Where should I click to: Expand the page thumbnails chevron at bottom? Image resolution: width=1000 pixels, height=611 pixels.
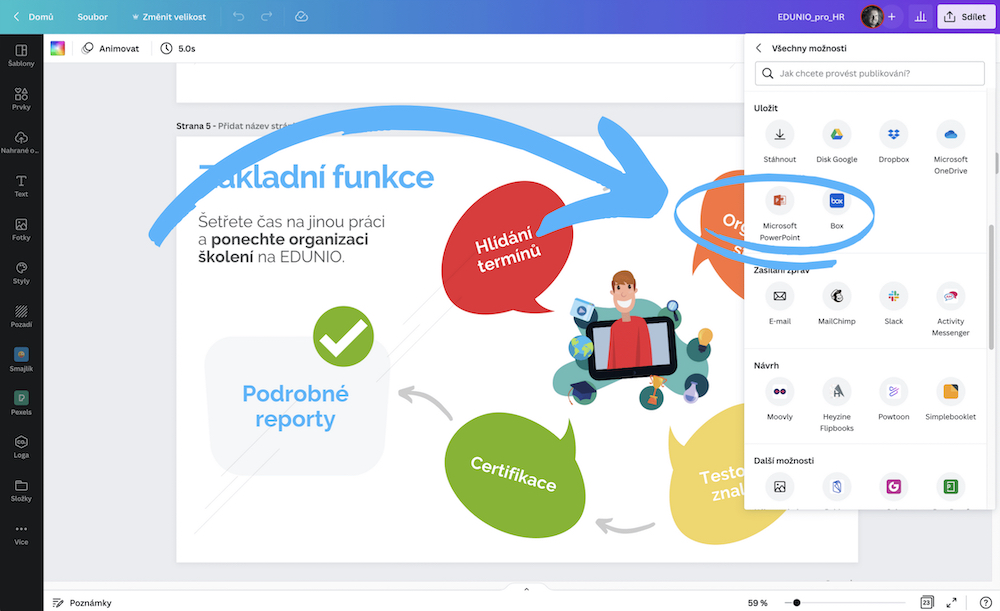tap(526, 589)
